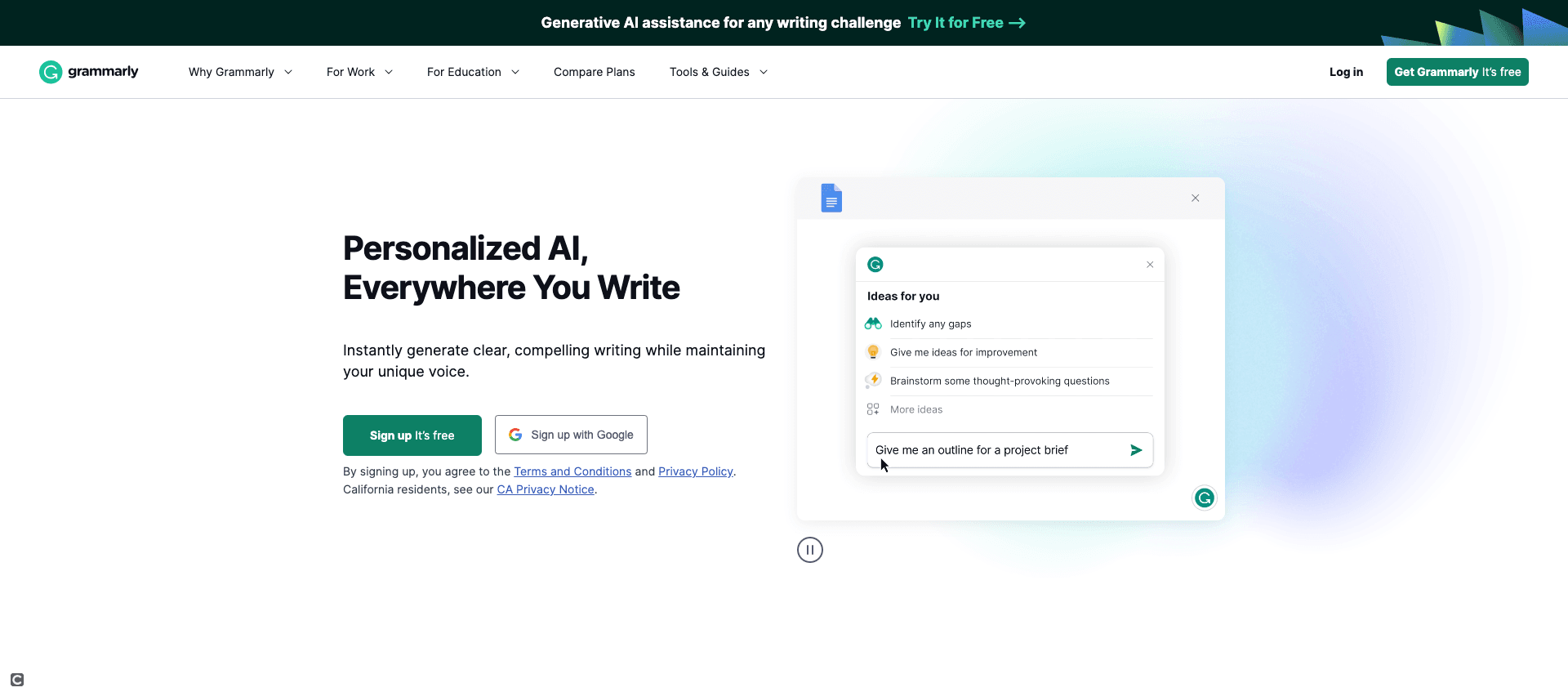Click the Log in link

(x=1346, y=72)
